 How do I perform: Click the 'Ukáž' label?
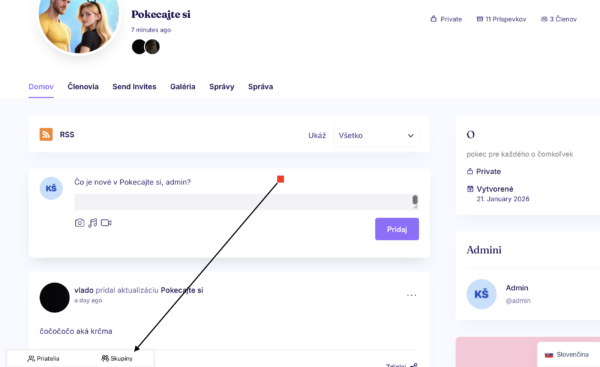coord(317,135)
